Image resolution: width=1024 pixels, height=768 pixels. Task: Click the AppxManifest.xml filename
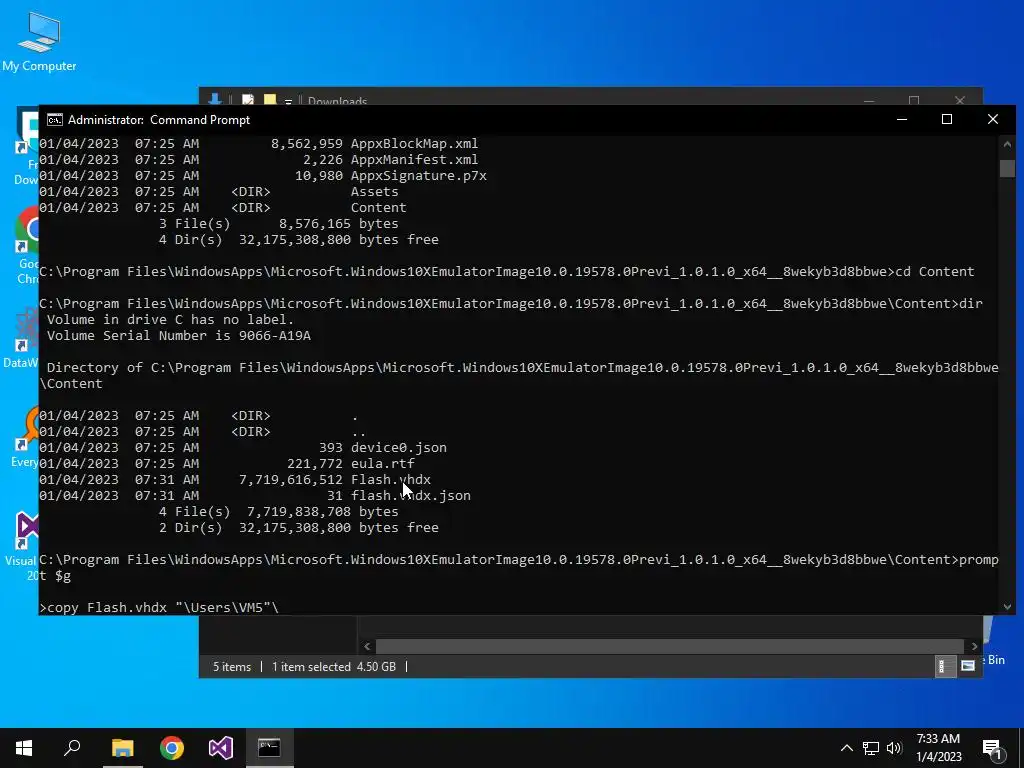pyautogui.click(x=415, y=159)
